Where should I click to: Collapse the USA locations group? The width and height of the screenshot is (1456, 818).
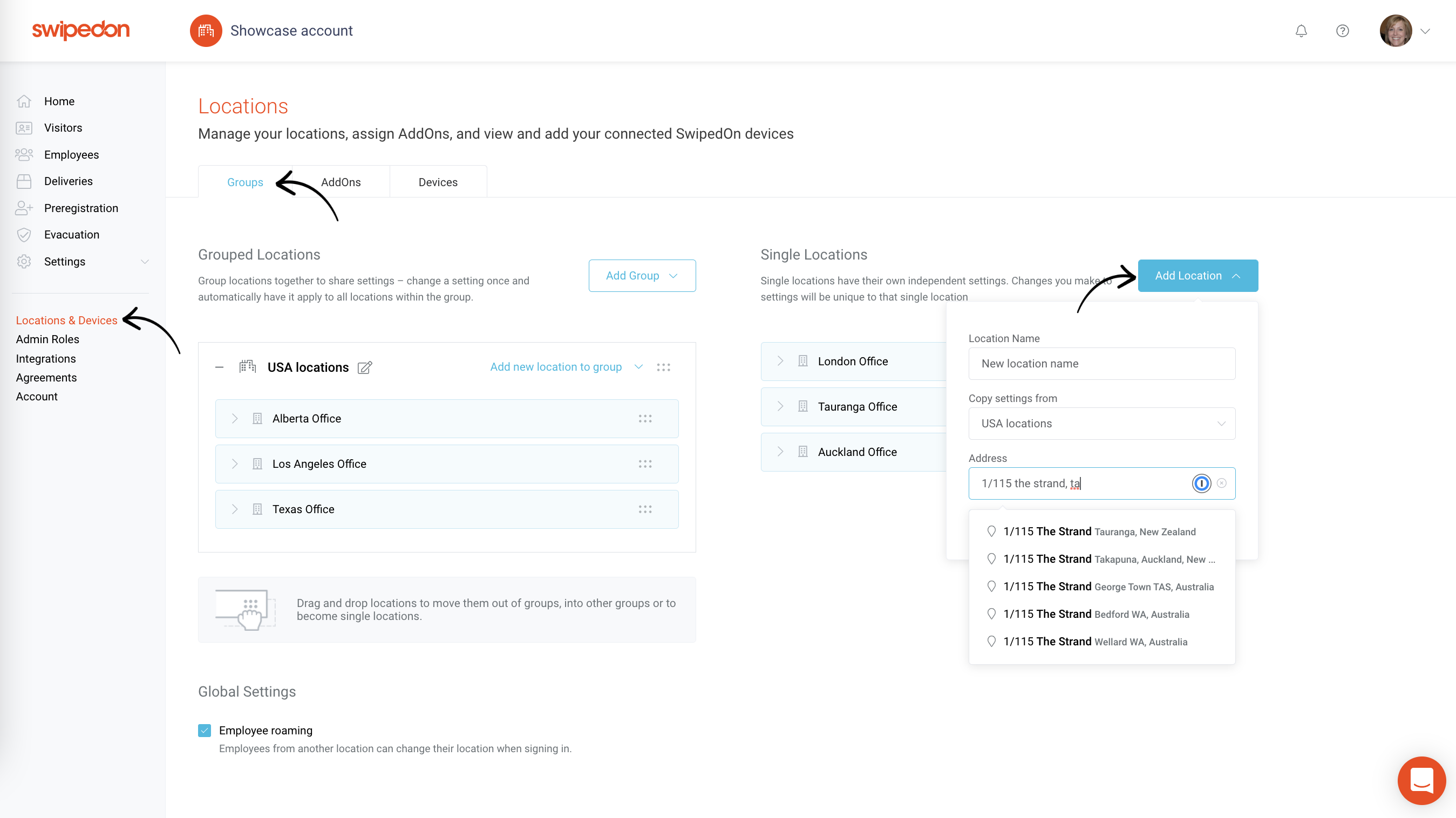(219, 367)
